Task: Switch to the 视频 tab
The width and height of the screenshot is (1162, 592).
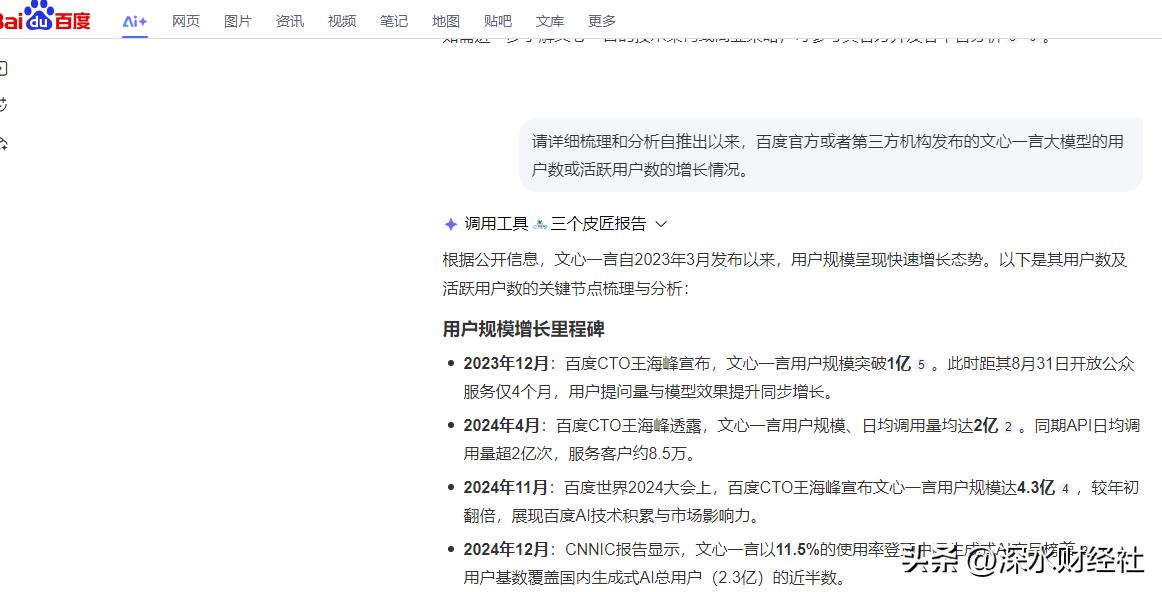Action: click(342, 21)
